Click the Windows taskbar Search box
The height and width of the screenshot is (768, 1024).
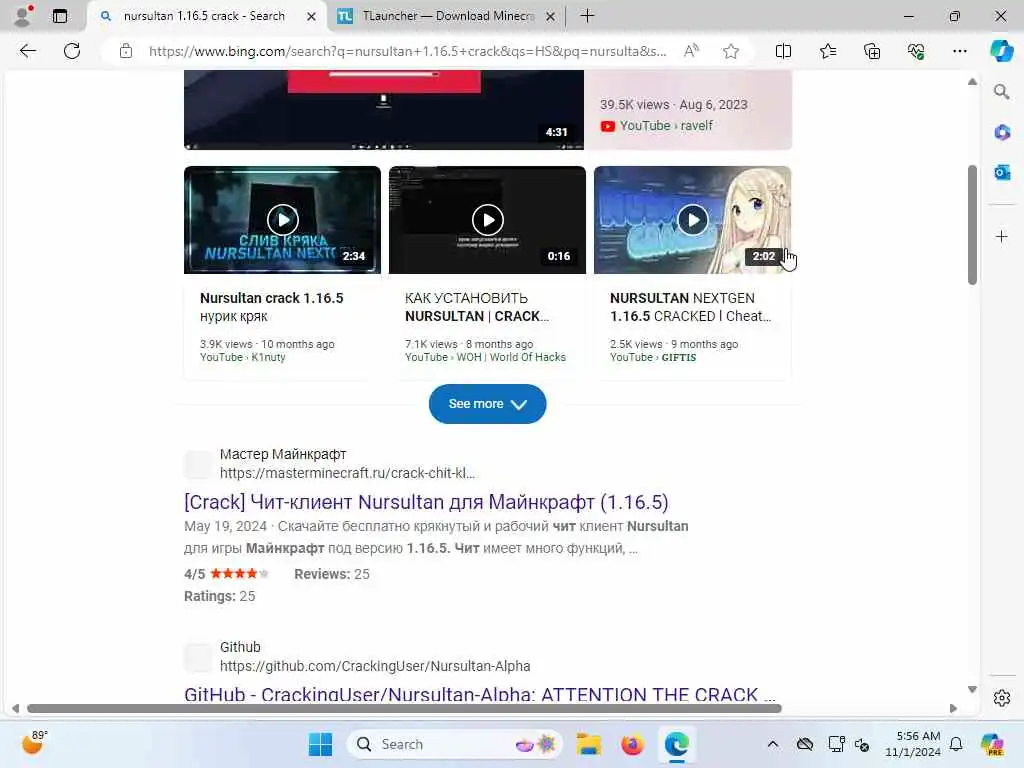455,744
